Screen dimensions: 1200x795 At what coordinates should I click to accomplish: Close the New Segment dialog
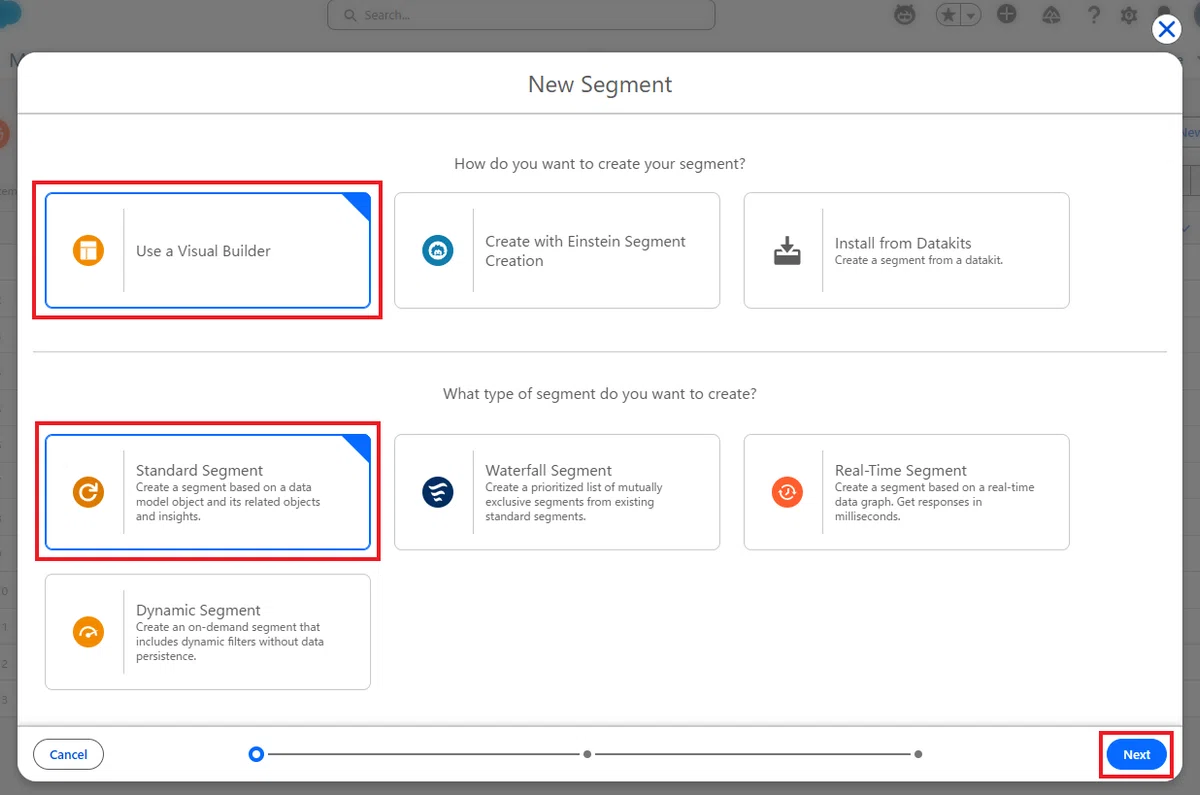point(1166,29)
